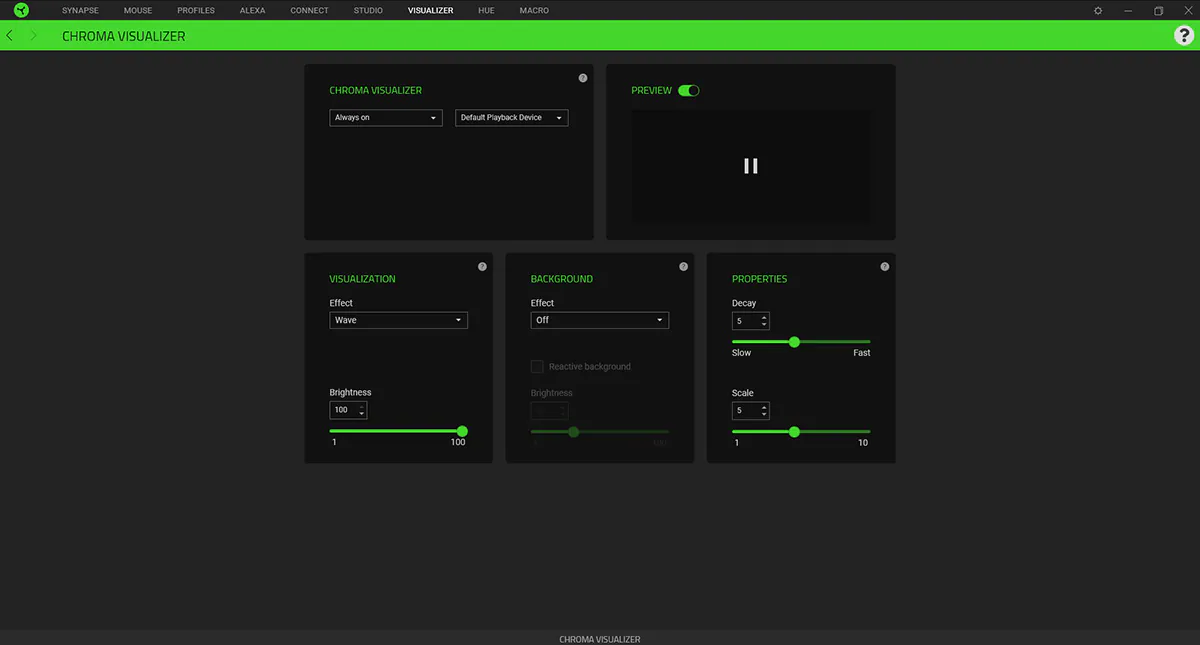Click the Decay slider handle
This screenshot has height=645, width=1200.
point(794,342)
